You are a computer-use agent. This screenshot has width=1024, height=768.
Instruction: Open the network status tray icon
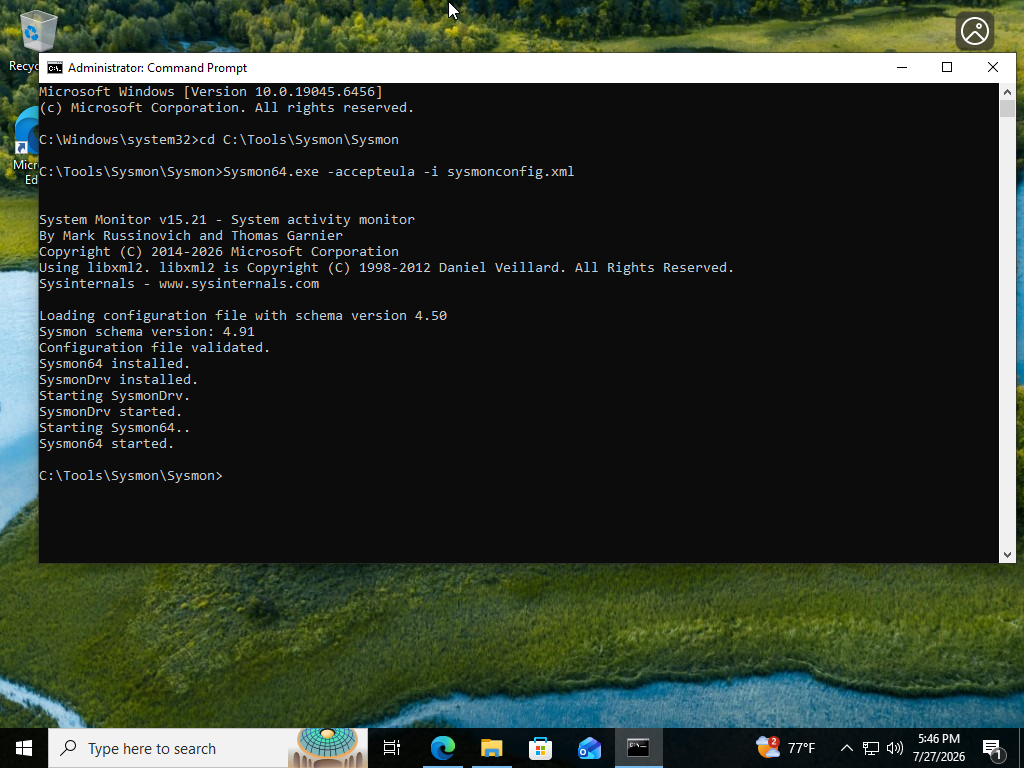click(871, 748)
